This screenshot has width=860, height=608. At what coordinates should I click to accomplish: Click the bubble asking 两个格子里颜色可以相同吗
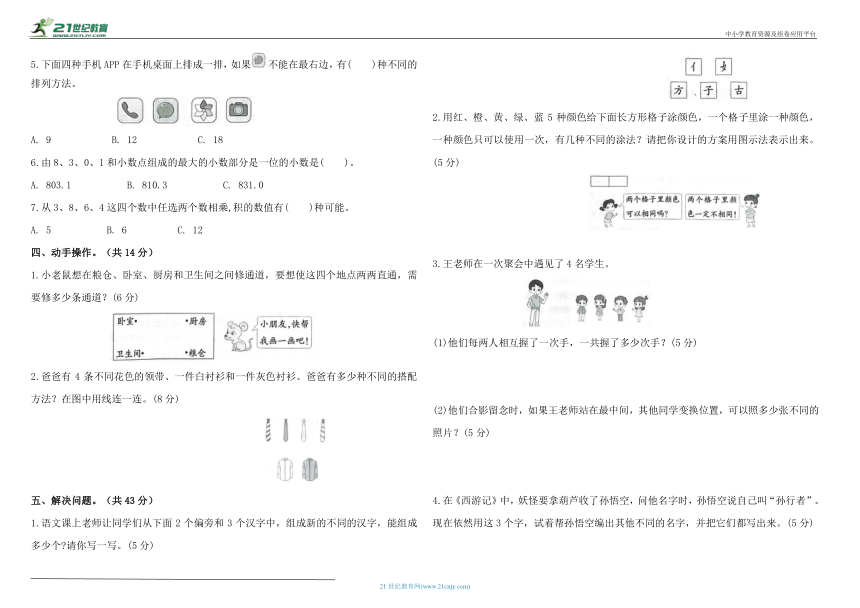pyautogui.click(x=652, y=206)
